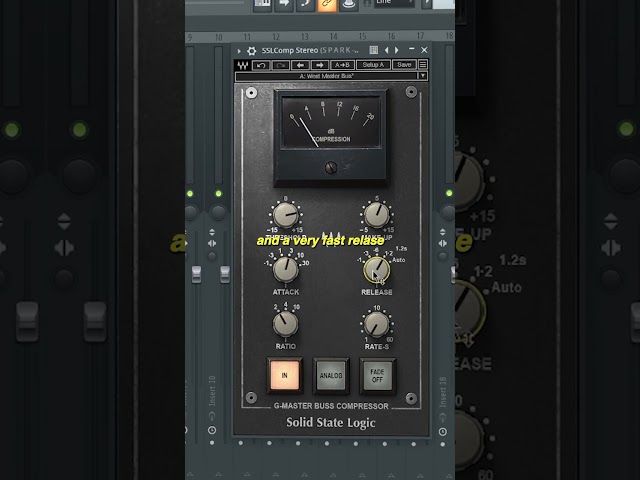Toggle the IN bypass button
640x480 pixels.
(x=284, y=375)
